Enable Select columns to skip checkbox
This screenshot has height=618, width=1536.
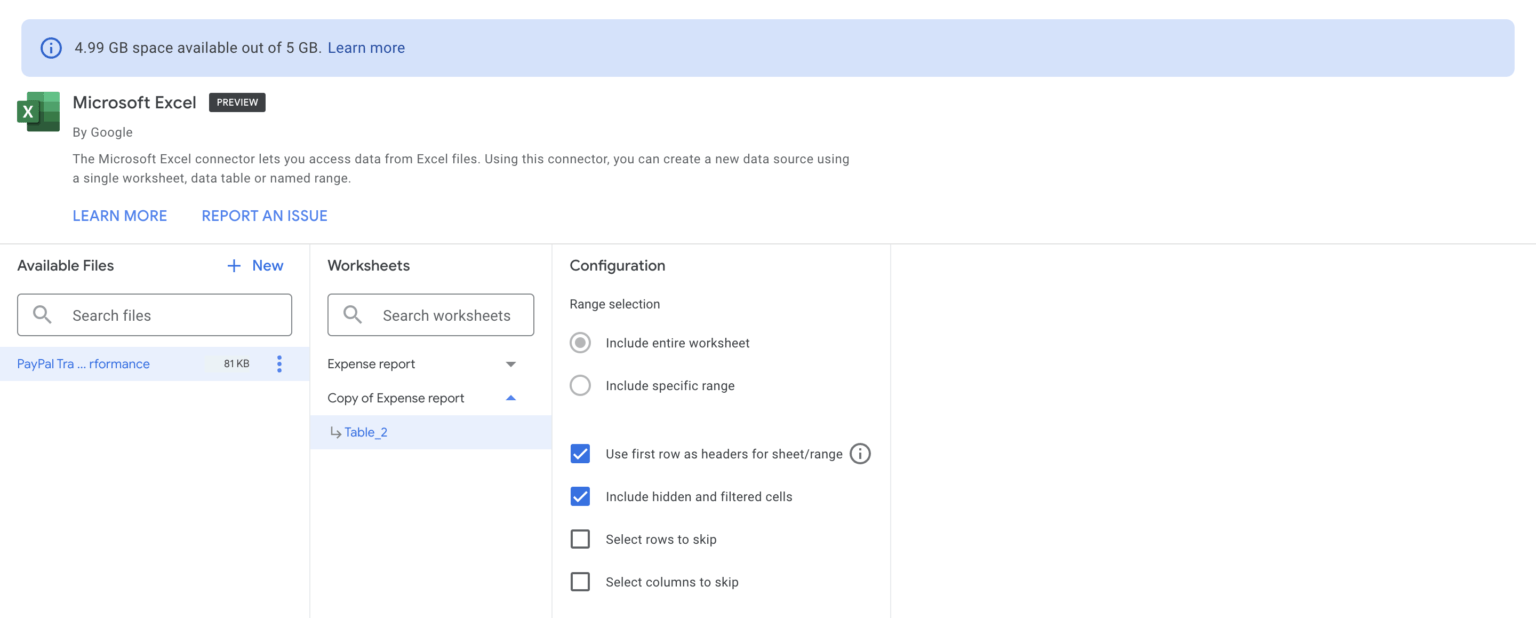point(580,582)
